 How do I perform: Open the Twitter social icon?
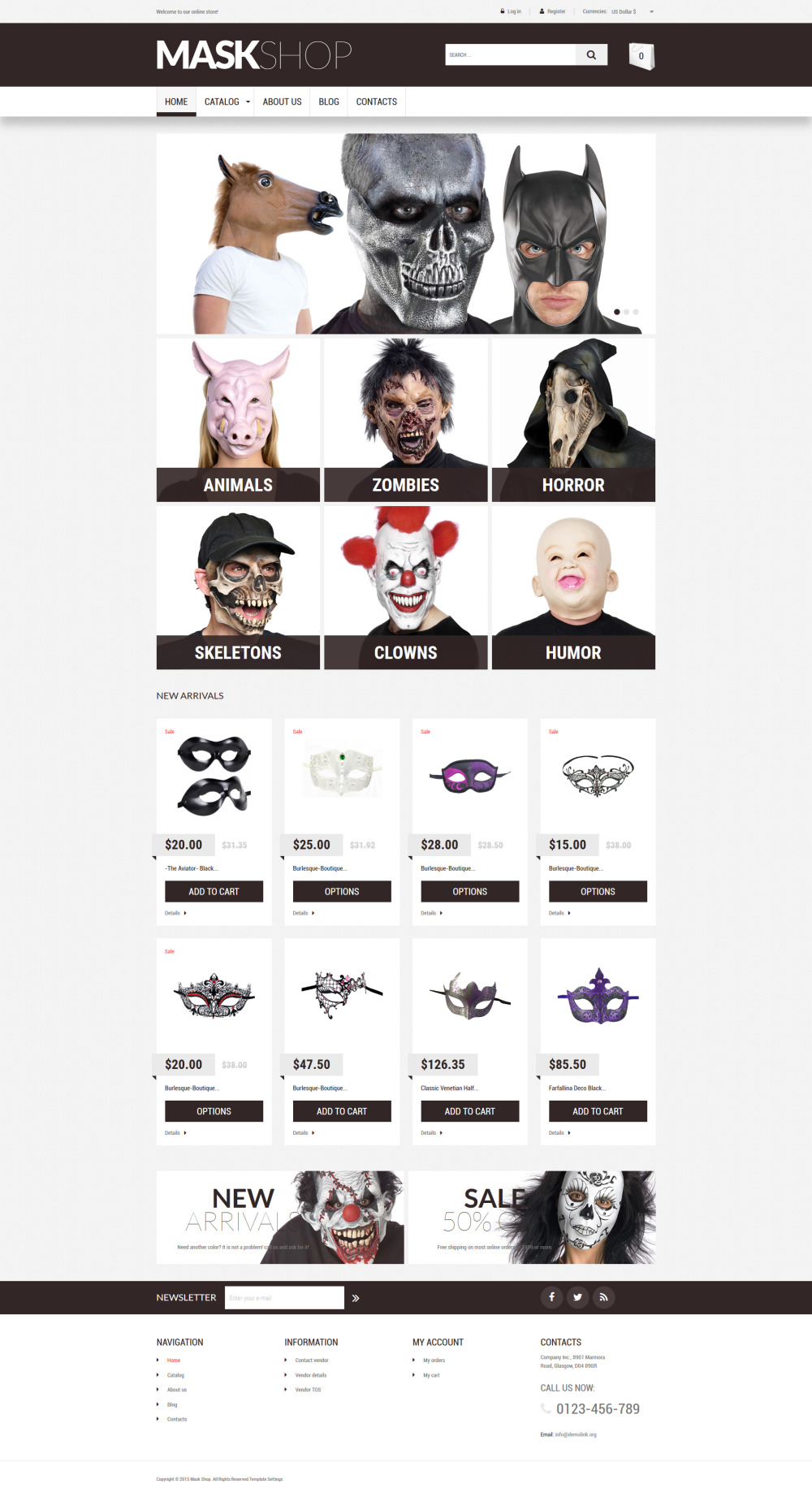(577, 1297)
